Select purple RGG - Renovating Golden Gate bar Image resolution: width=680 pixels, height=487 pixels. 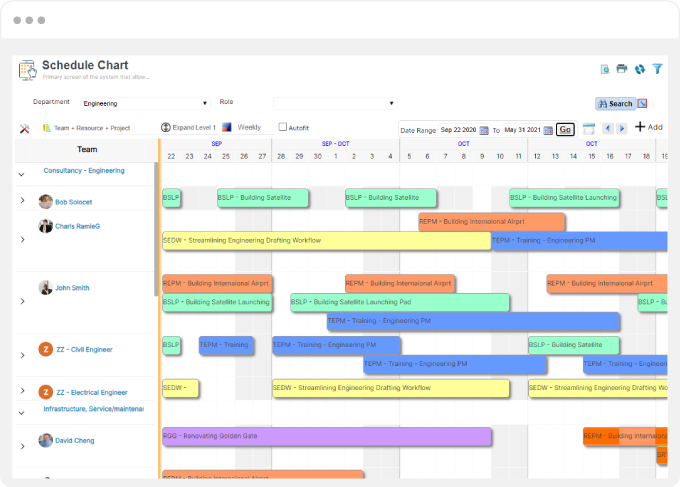tap(327, 436)
